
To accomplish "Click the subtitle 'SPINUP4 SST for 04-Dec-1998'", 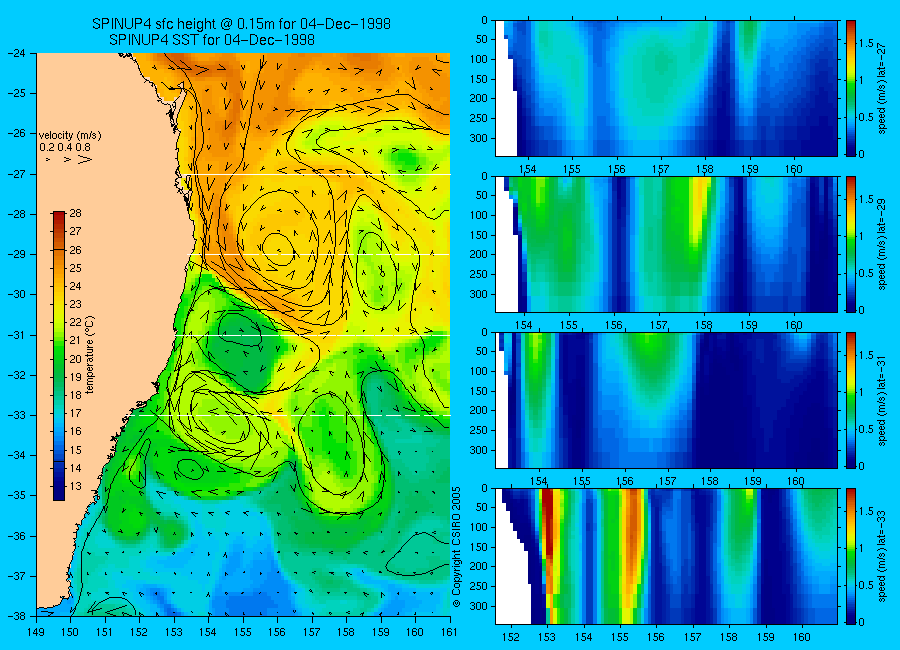I will 212,40.
